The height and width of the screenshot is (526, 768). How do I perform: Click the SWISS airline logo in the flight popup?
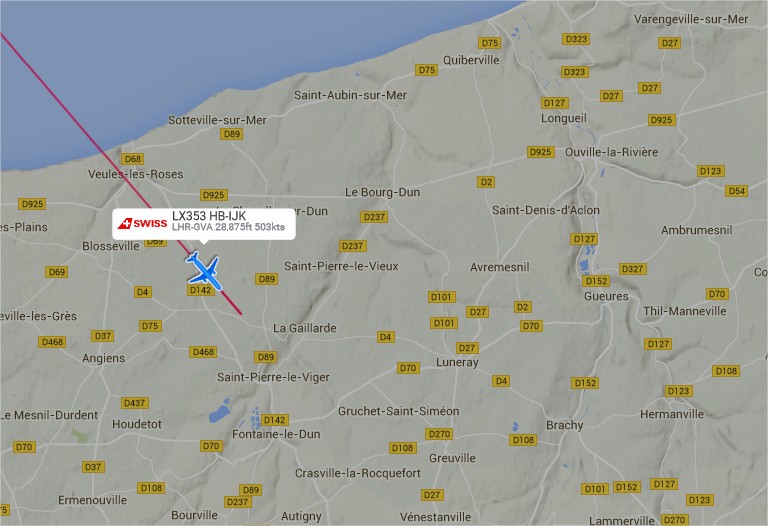[x=142, y=223]
